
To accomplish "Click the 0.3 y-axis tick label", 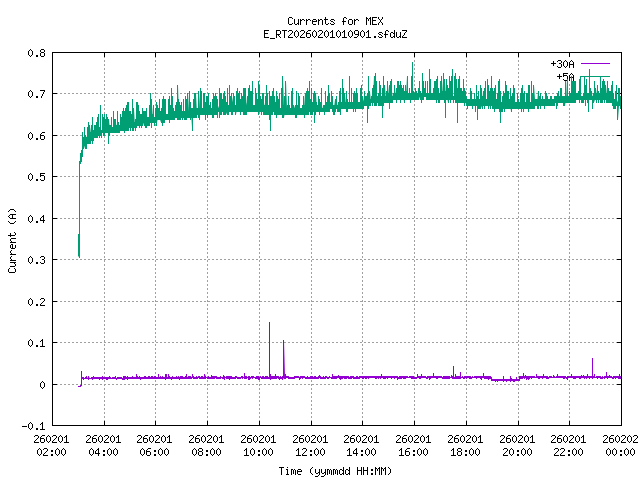I will pyautogui.click(x=35, y=260).
